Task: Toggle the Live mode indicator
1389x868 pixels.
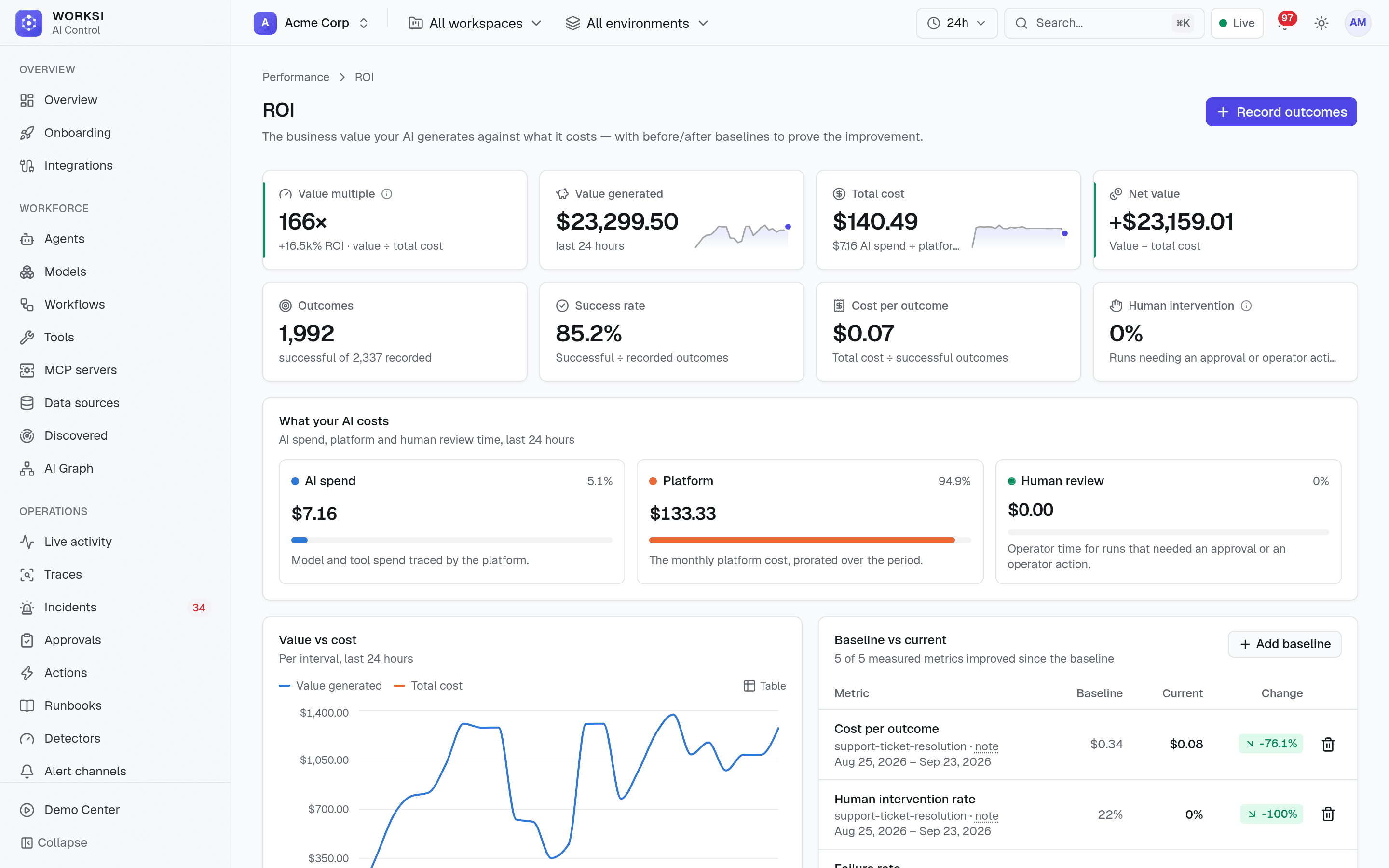Action: click(1237, 23)
